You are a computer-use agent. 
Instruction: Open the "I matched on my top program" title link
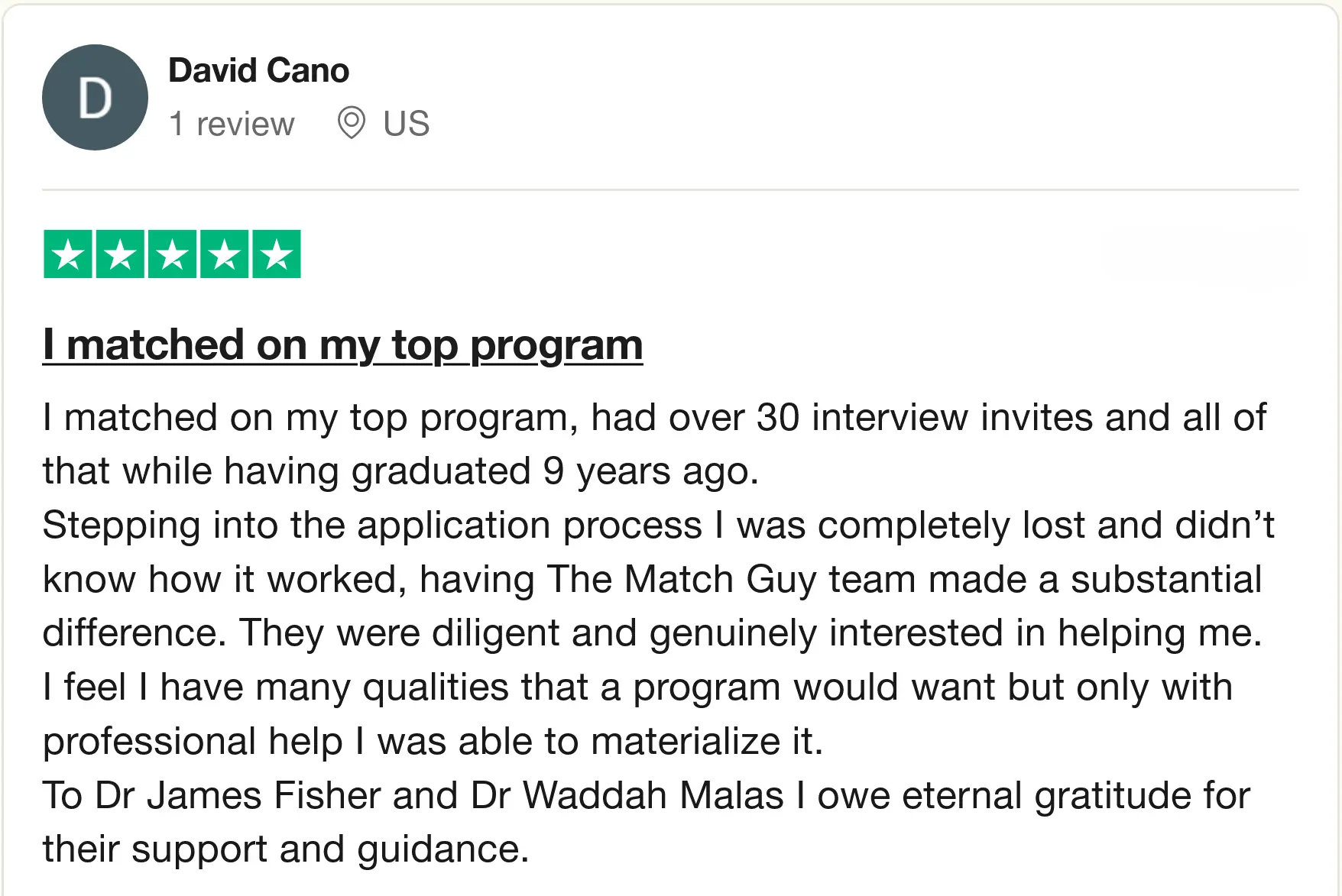[342, 344]
